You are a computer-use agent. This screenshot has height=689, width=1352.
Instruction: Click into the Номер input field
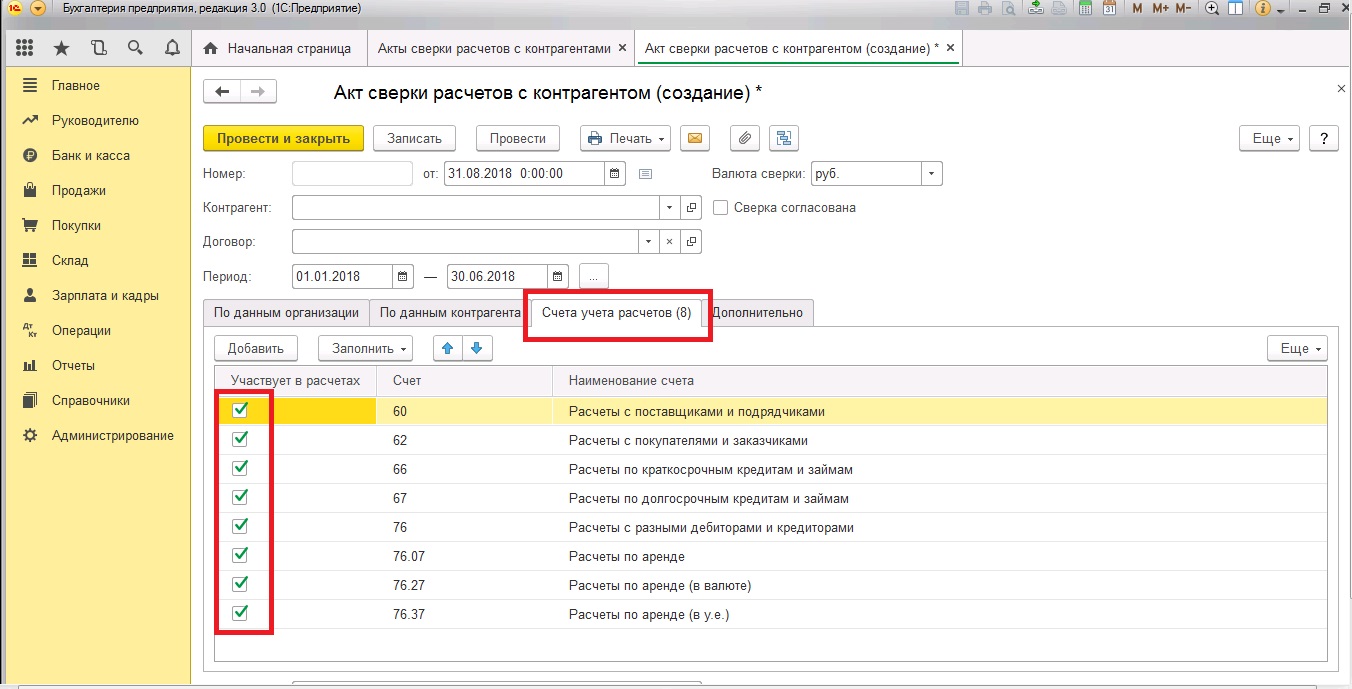pyautogui.click(x=352, y=173)
